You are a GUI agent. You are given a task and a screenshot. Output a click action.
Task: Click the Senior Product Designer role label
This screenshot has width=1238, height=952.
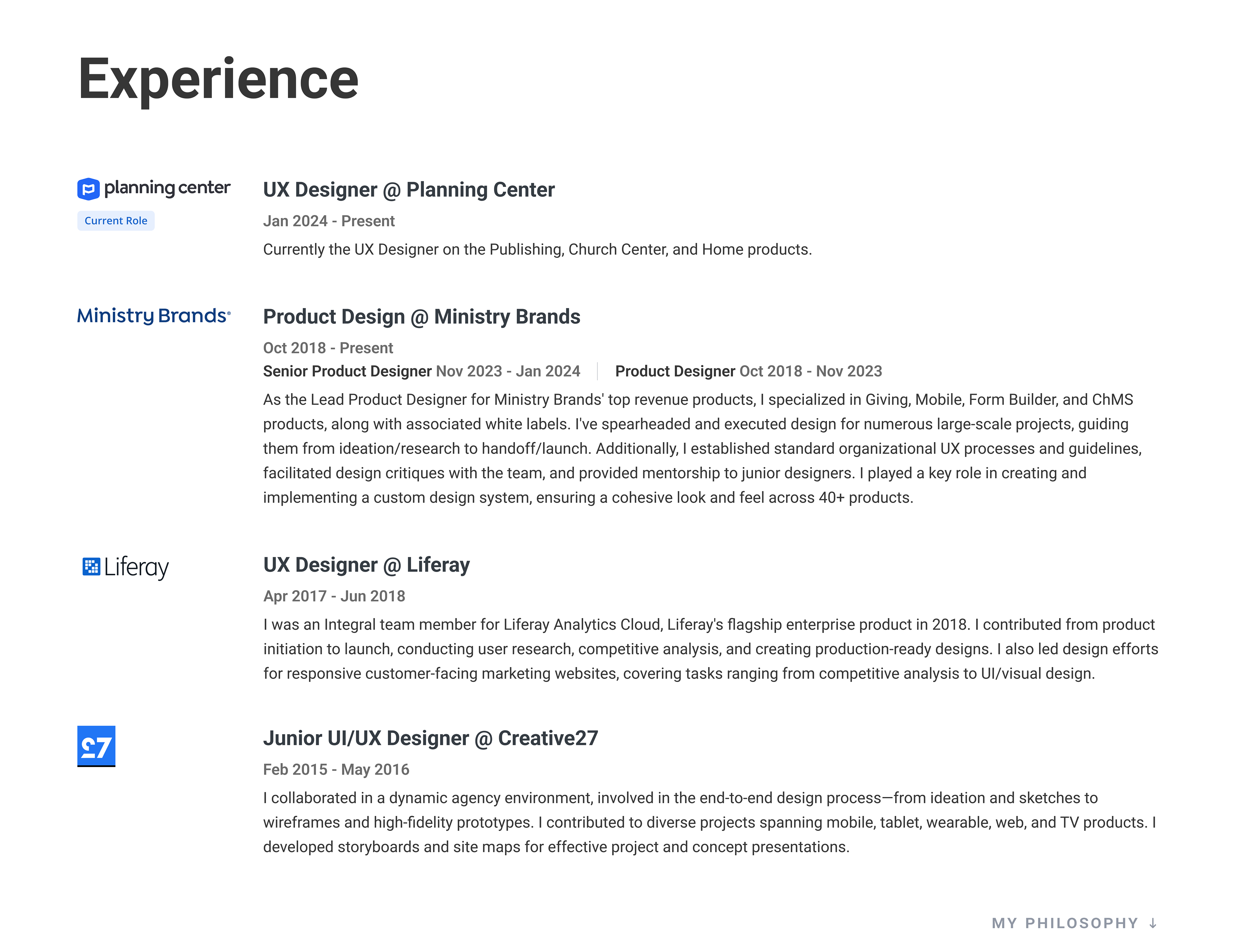(348, 371)
